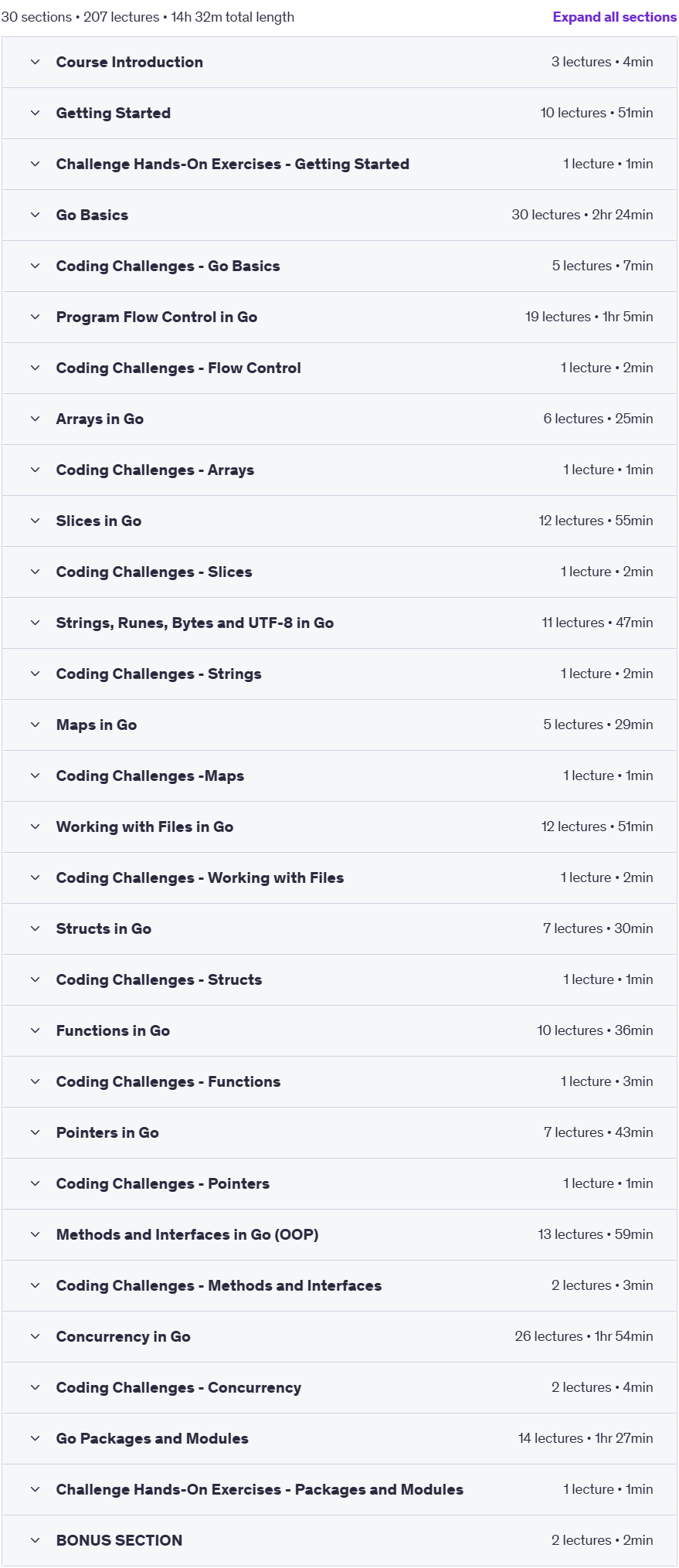
Task: Expand the Getting Started section
Action: (x=339, y=113)
